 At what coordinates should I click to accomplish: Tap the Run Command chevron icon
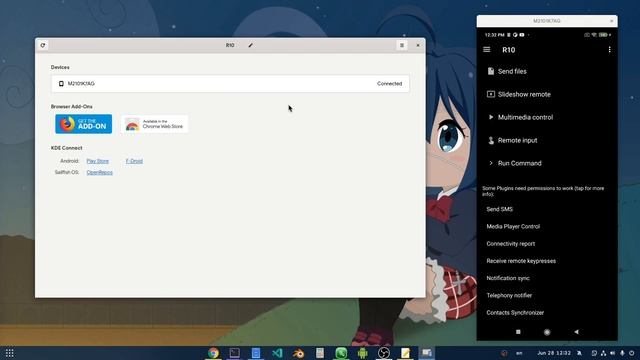click(491, 163)
